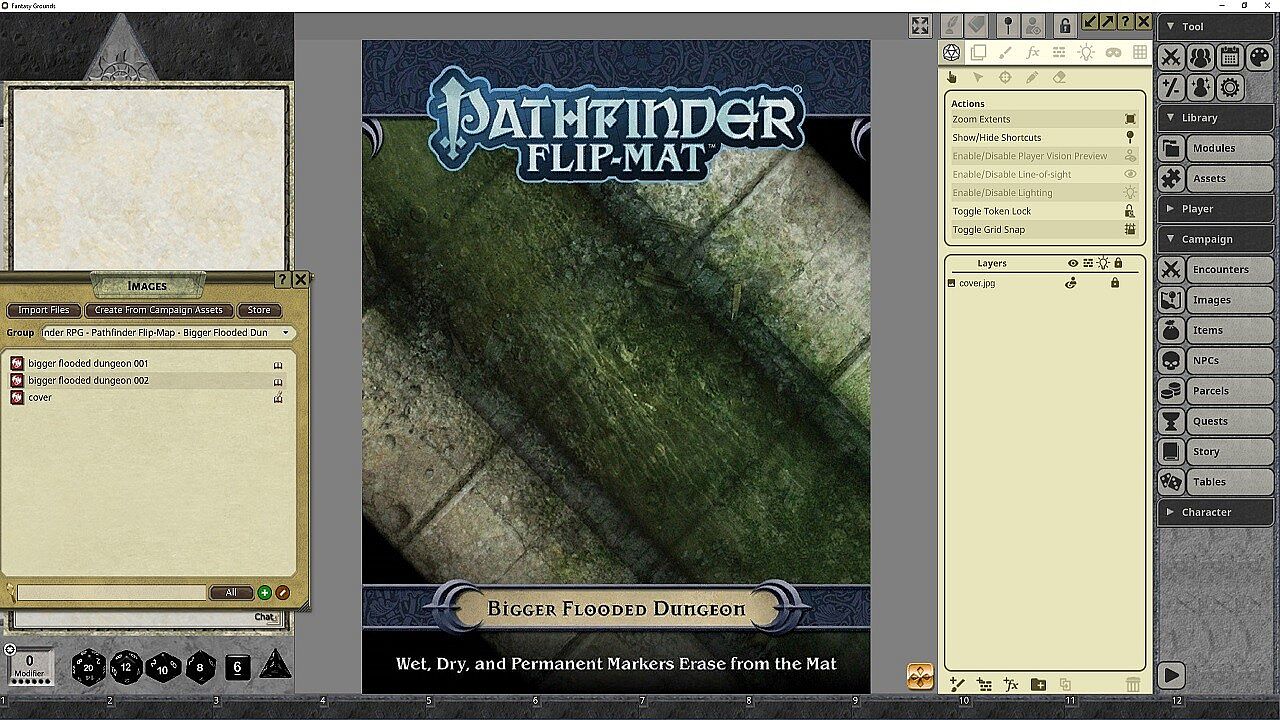Collapse the Tool section

click(1215, 27)
